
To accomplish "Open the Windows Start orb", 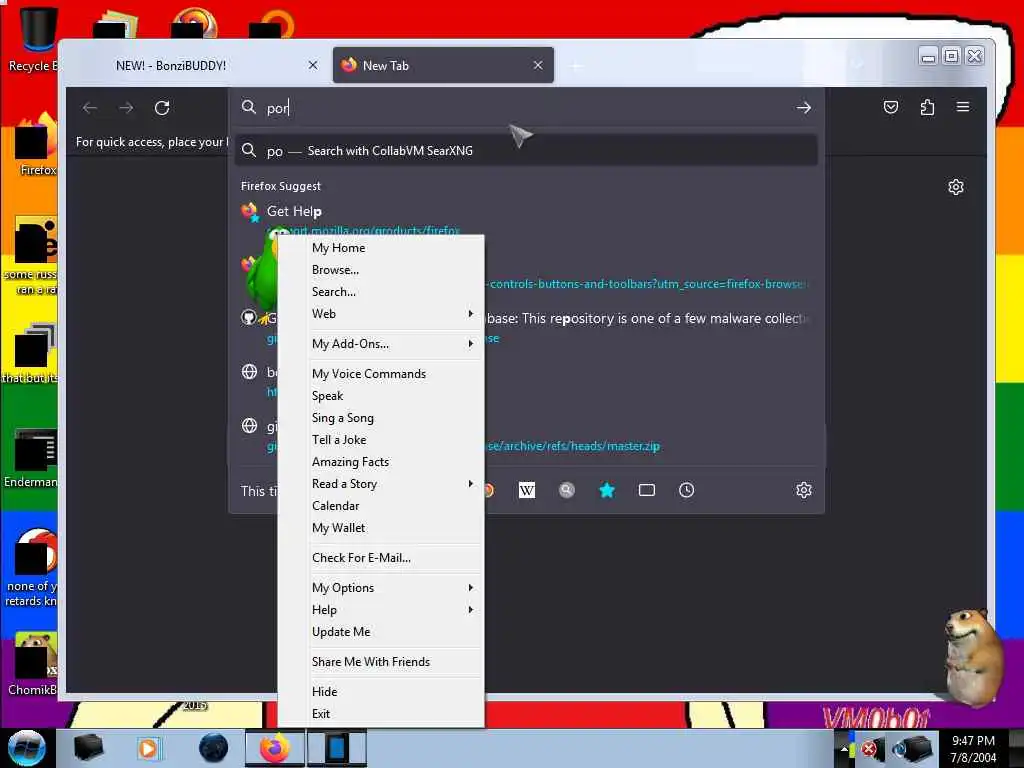I will (27, 748).
